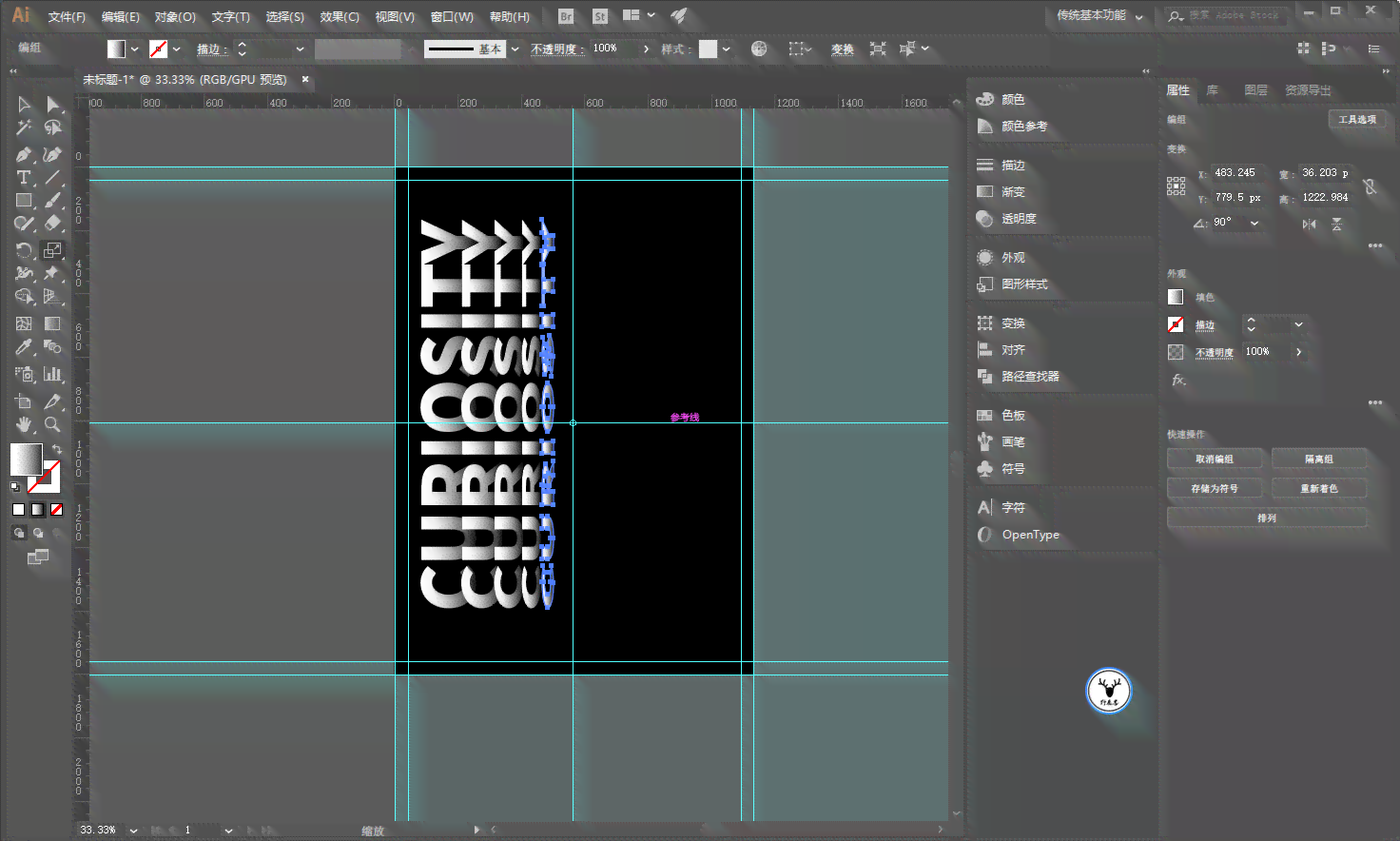
Task: Choose the Magic Wand tool
Action: pos(24,127)
